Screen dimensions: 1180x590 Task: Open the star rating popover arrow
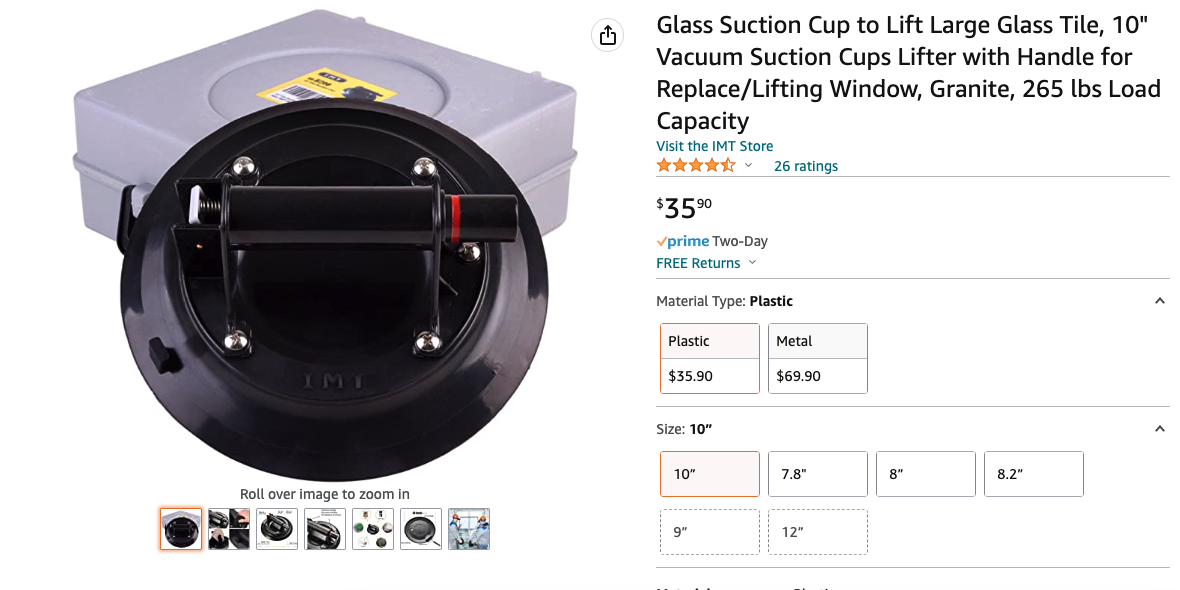point(748,166)
